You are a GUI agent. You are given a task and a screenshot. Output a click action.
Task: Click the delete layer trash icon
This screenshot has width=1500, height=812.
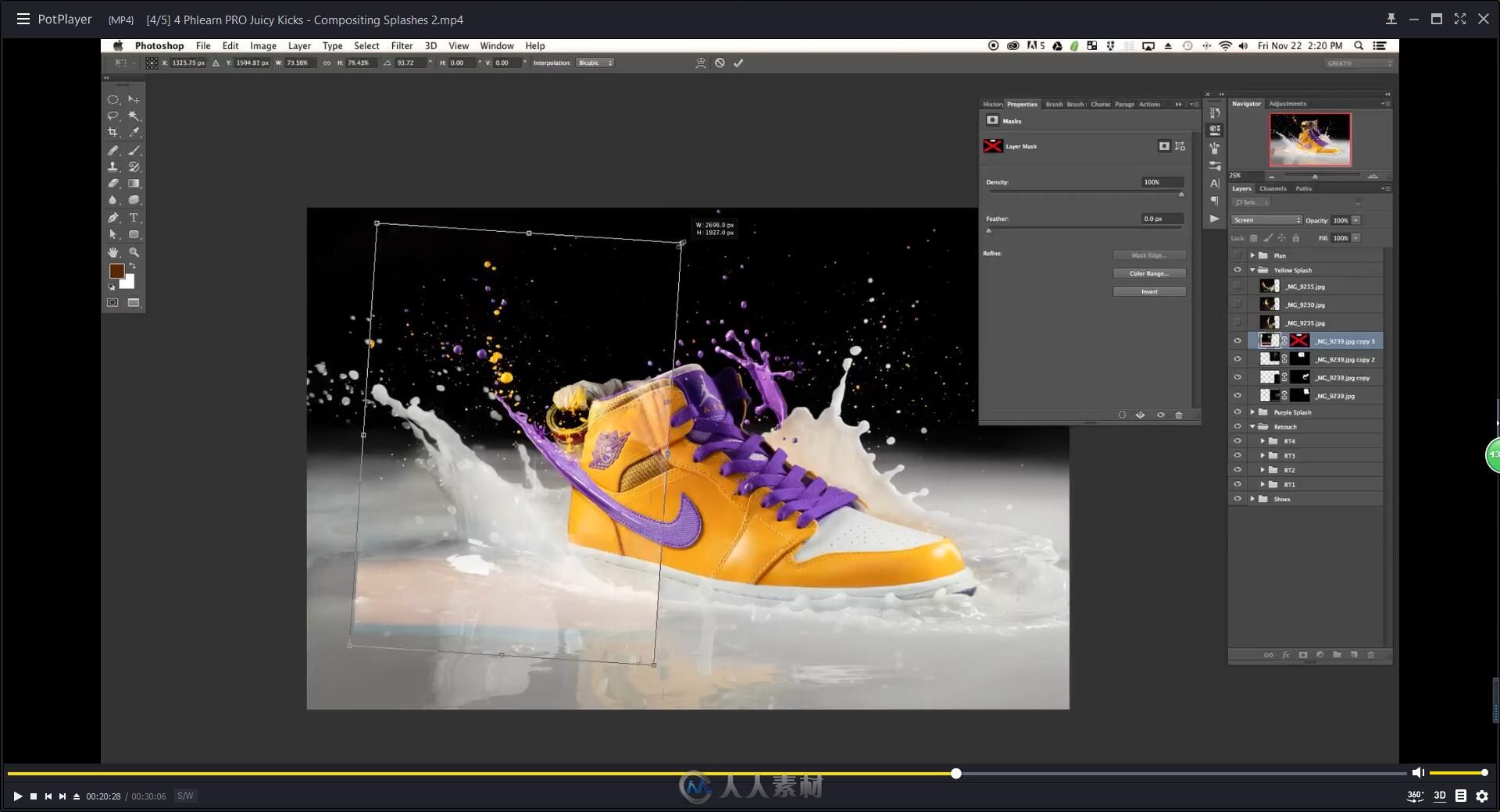pyautogui.click(x=1371, y=655)
